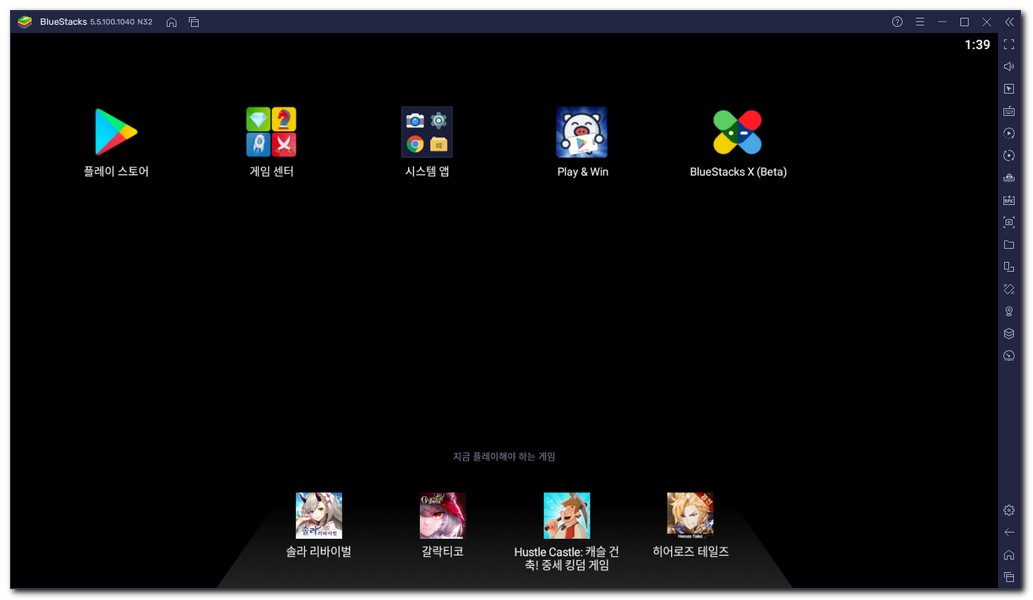This screenshot has width=1033, height=600.
Task: Open keyboard game controls in sidebar
Action: (x=1009, y=111)
